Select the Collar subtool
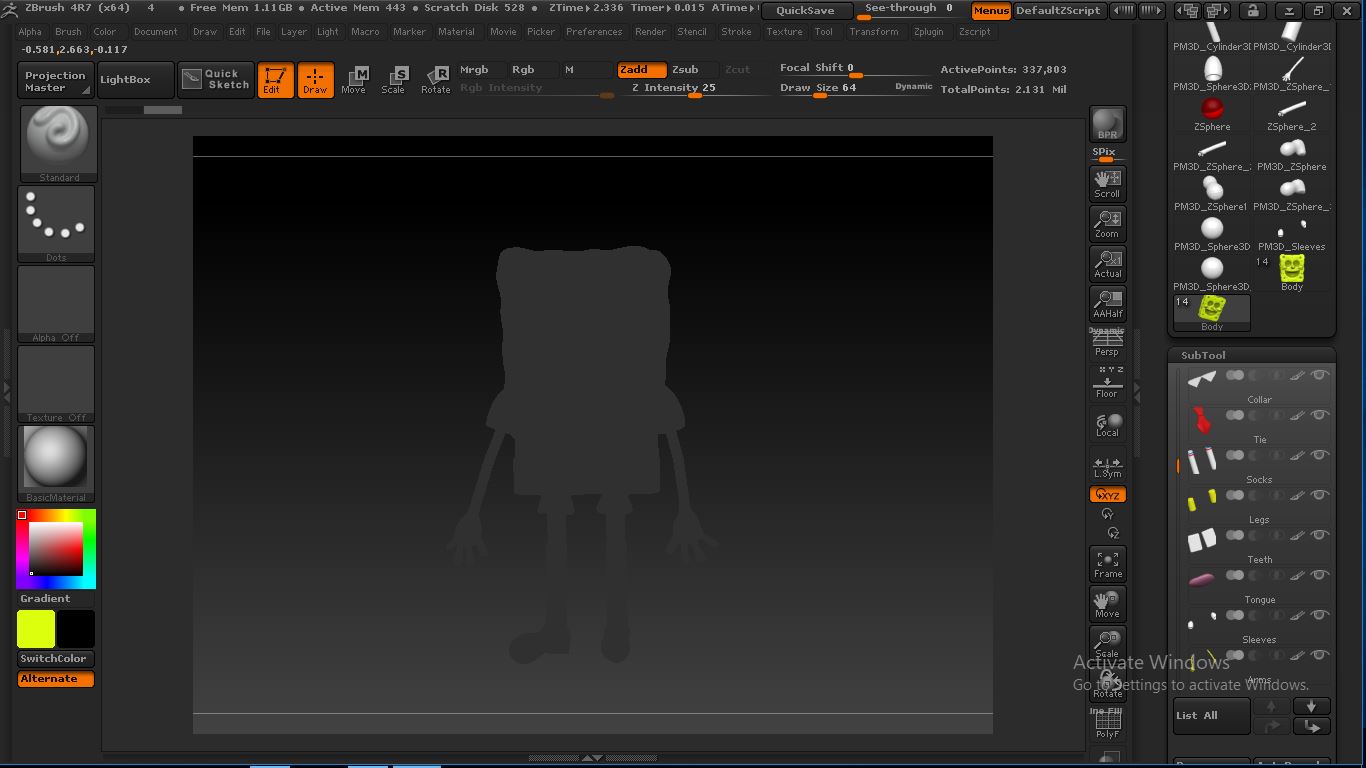This screenshot has width=1366, height=768. pyautogui.click(x=1259, y=384)
